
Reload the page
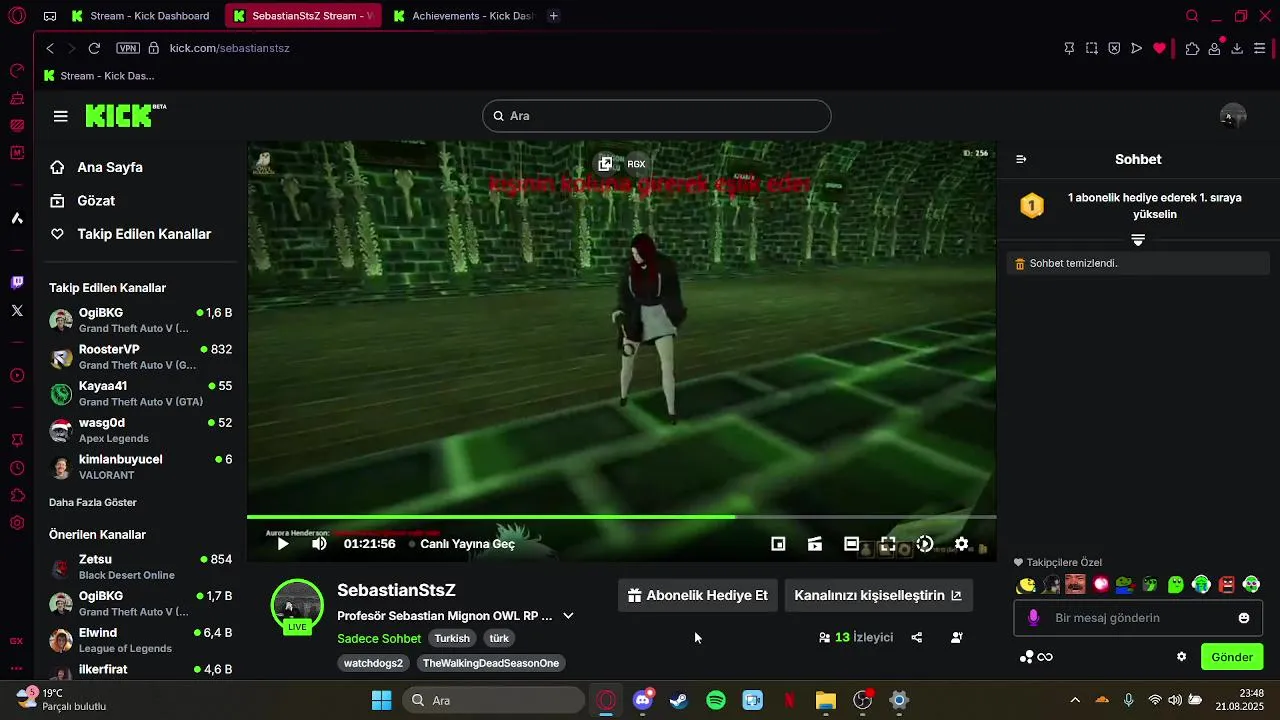click(x=94, y=48)
